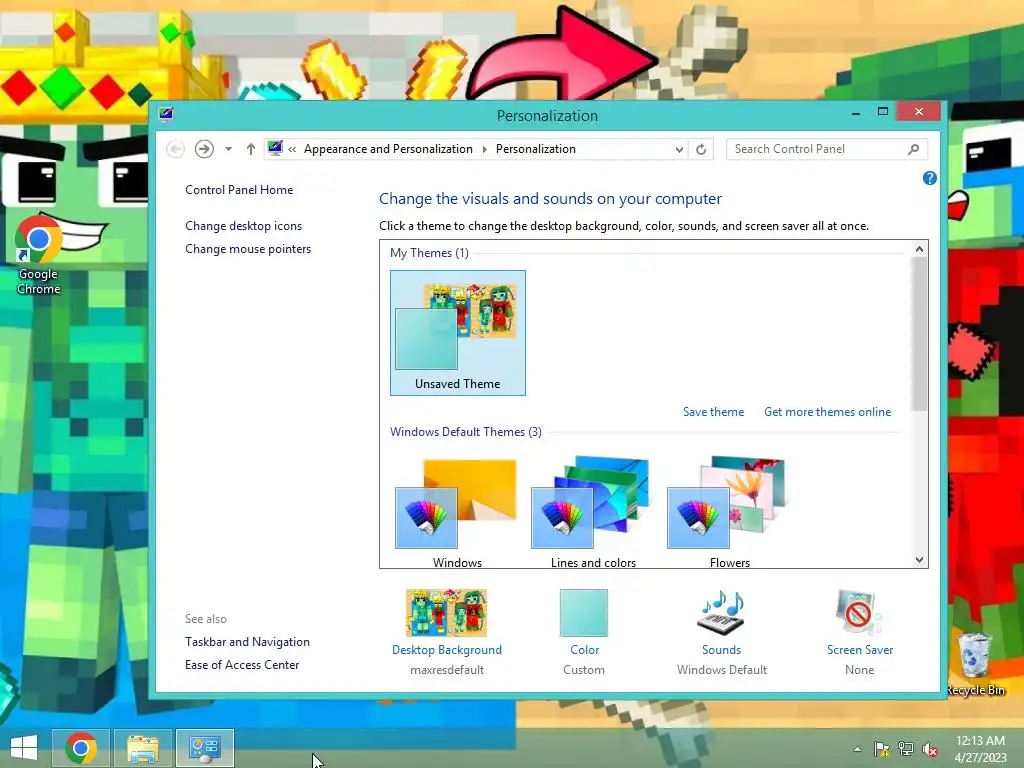Click the muted volume tray icon
Viewport: 1024px width, 768px height.
pyautogui.click(x=930, y=749)
